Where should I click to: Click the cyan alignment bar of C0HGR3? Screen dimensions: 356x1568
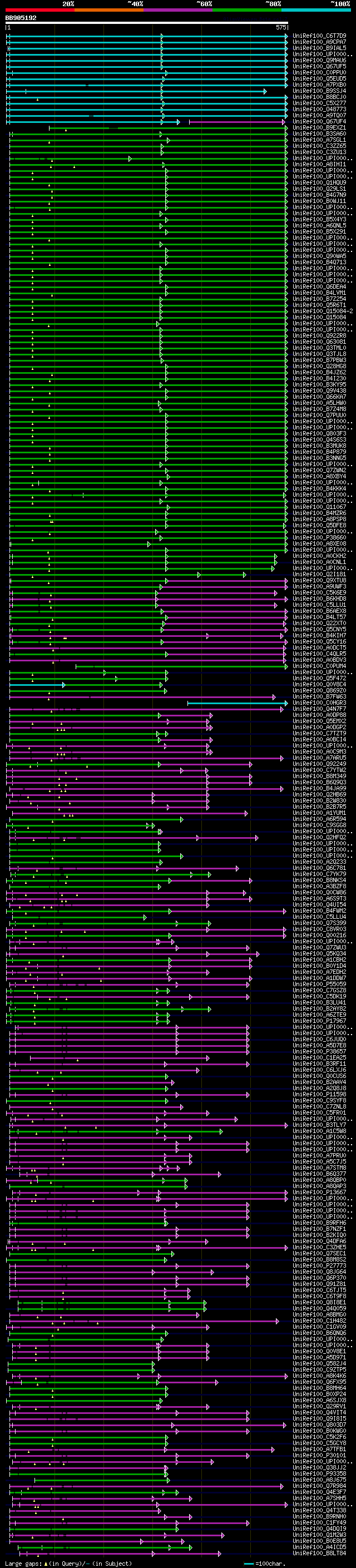point(238,703)
